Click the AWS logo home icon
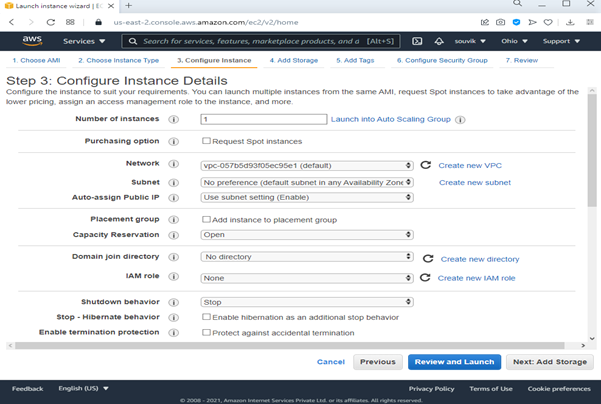Viewport: 601px width, 404px height. (32, 41)
